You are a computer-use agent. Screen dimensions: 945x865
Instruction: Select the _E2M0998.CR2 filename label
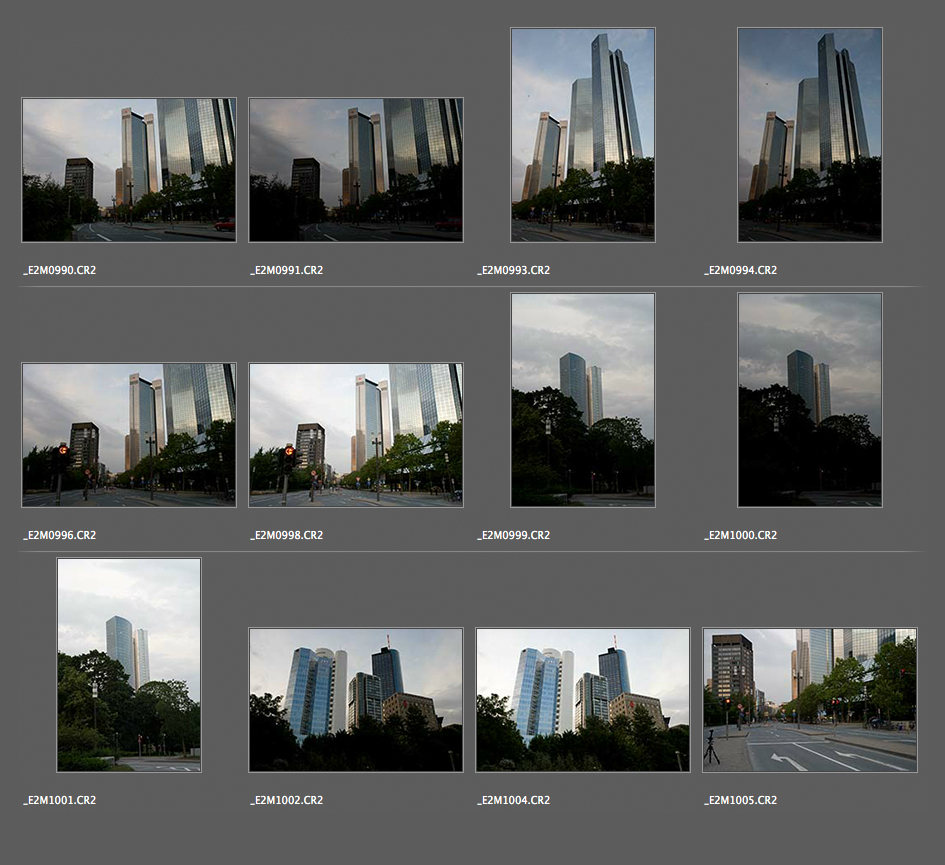coord(287,535)
